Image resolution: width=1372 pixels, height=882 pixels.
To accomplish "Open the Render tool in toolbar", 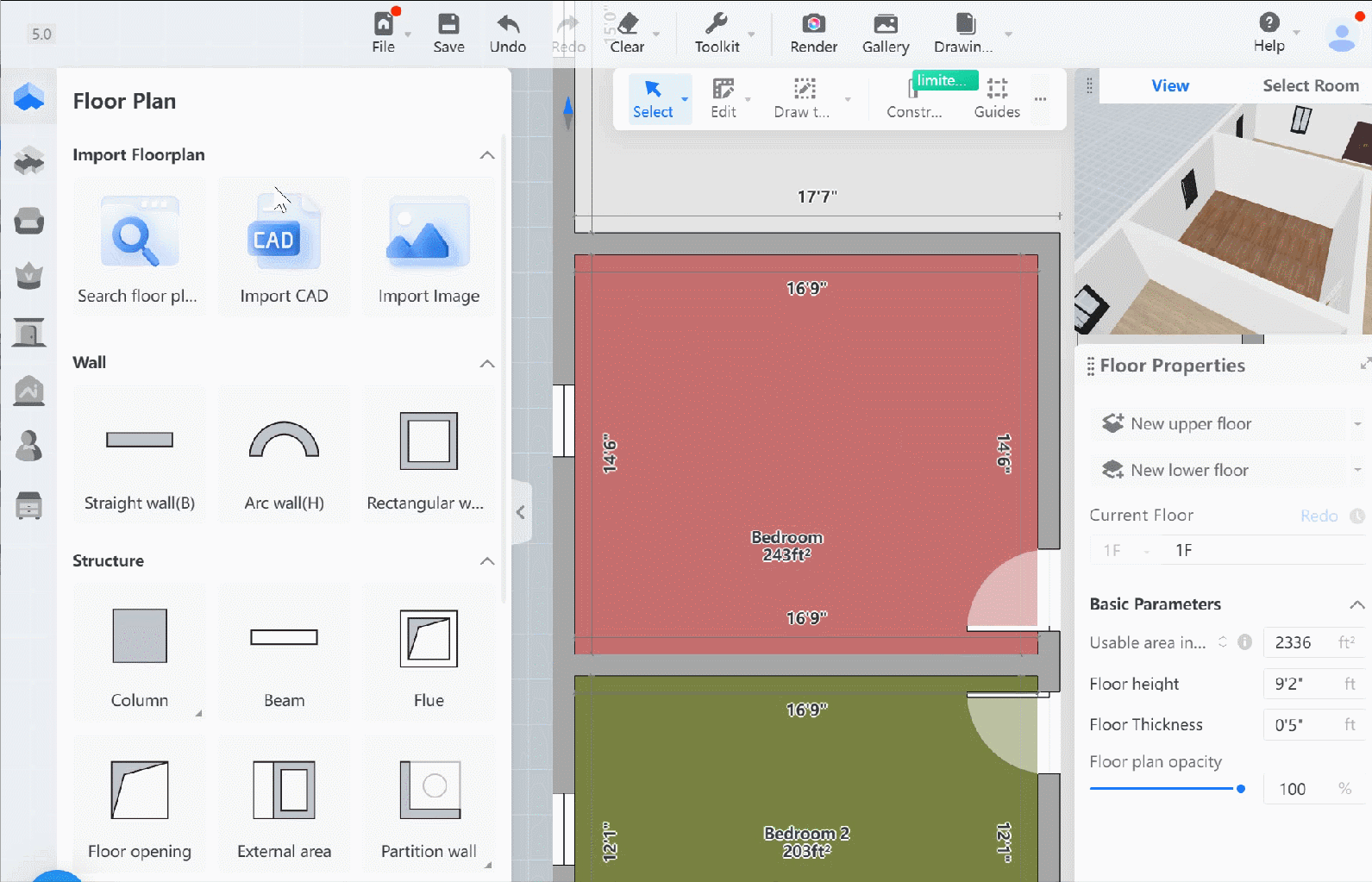I will (x=813, y=33).
